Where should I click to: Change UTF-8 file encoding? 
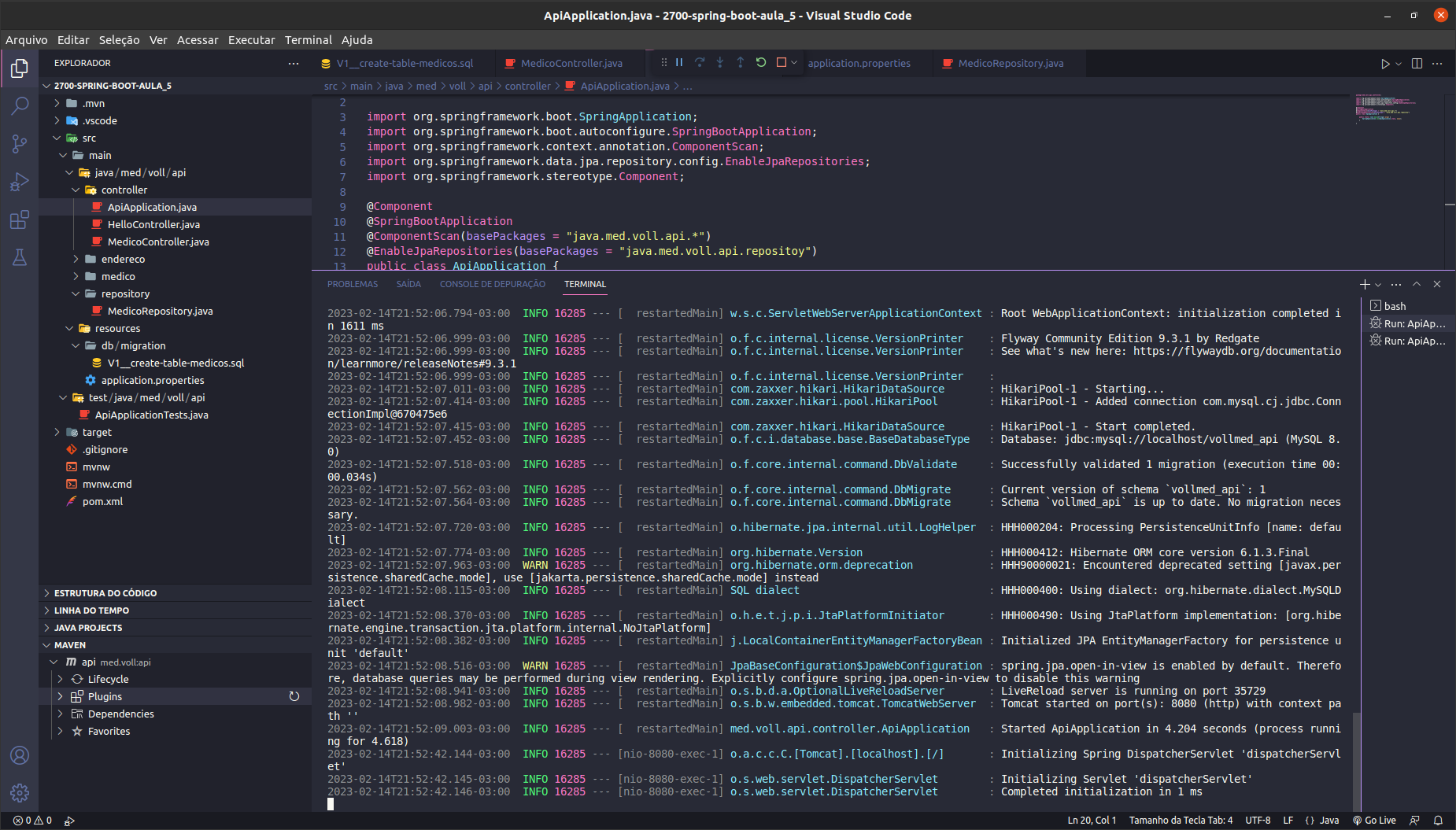[1258, 820]
